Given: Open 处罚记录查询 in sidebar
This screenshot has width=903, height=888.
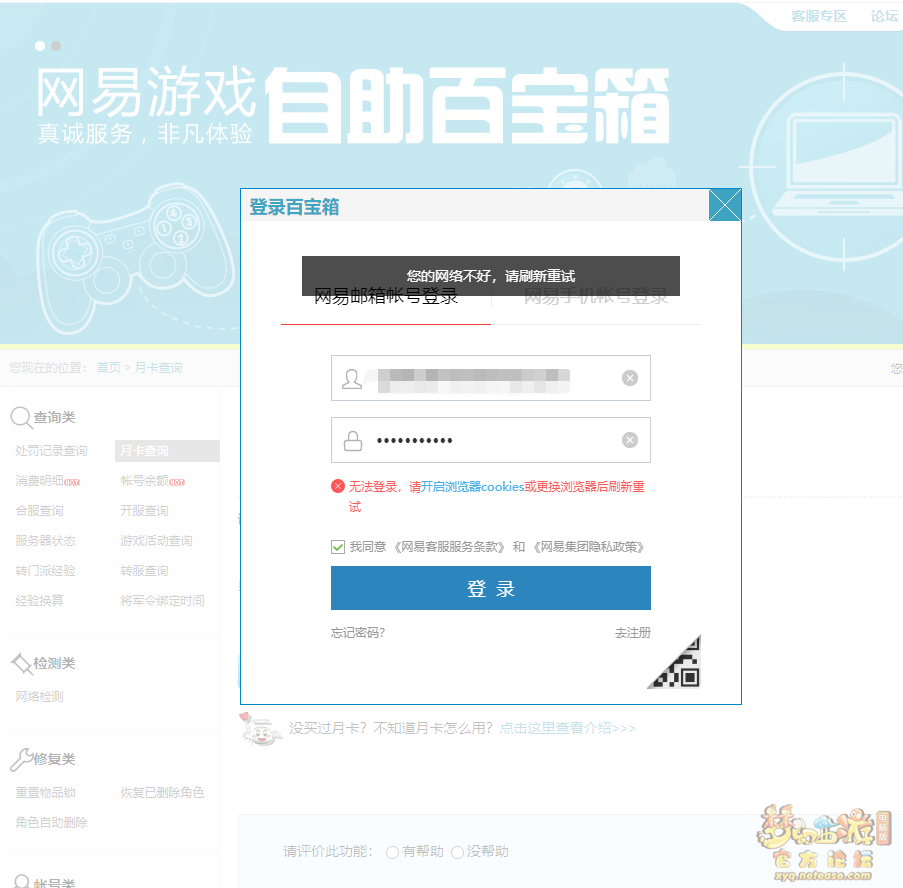Looking at the screenshot, I should [x=51, y=451].
